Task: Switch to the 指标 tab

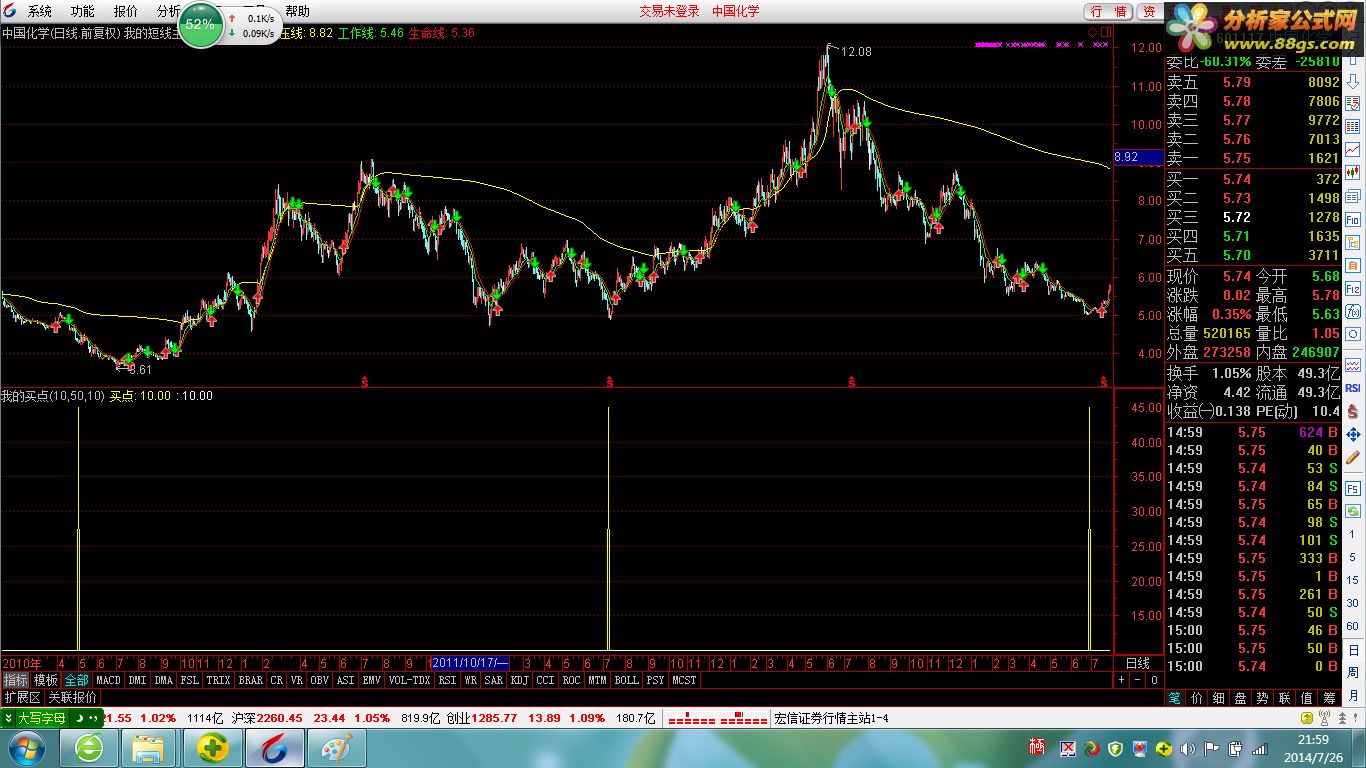Action: 15,680
